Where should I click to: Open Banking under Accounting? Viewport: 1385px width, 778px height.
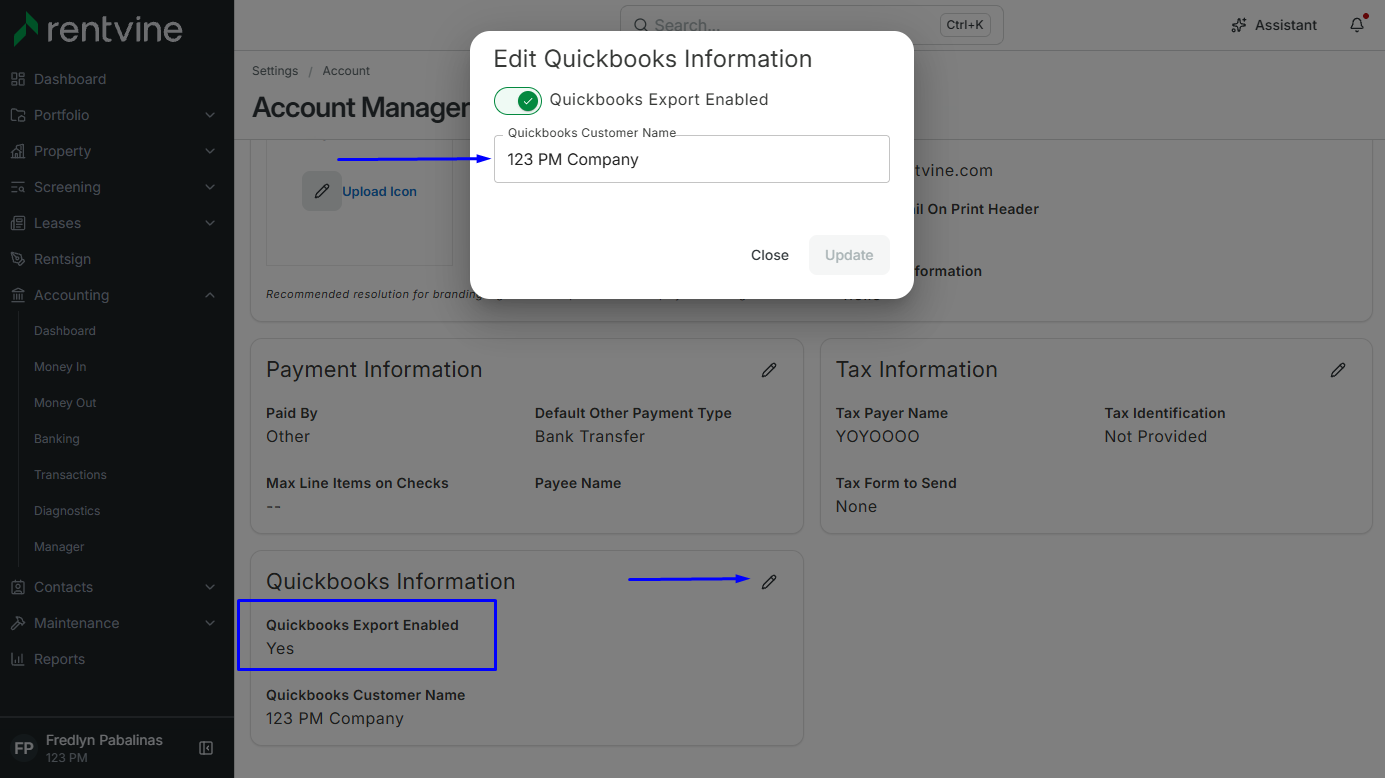click(57, 439)
